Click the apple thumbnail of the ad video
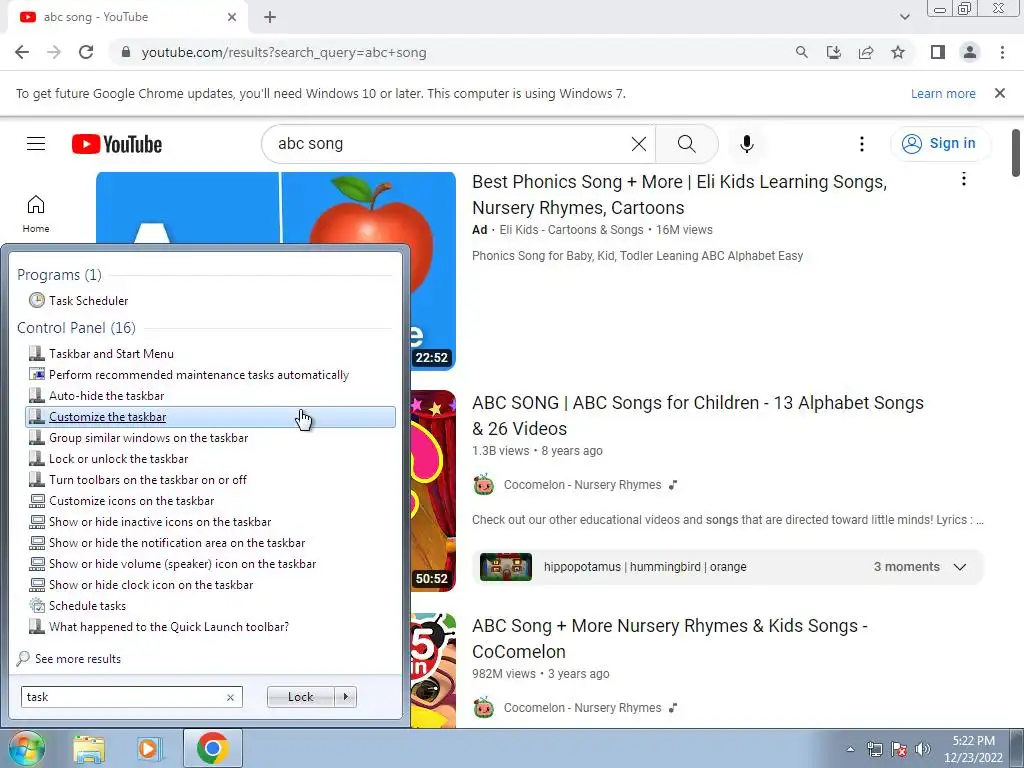The width and height of the screenshot is (1024, 768). click(276, 208)
